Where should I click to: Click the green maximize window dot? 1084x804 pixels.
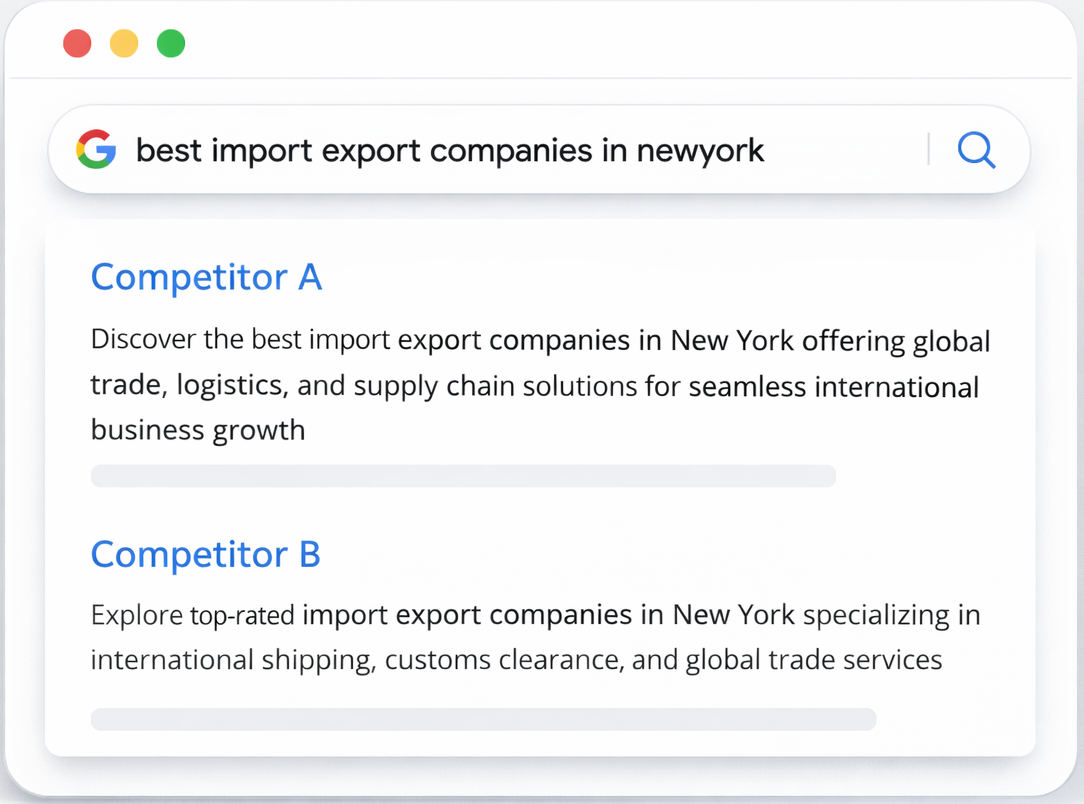[171, 44]
